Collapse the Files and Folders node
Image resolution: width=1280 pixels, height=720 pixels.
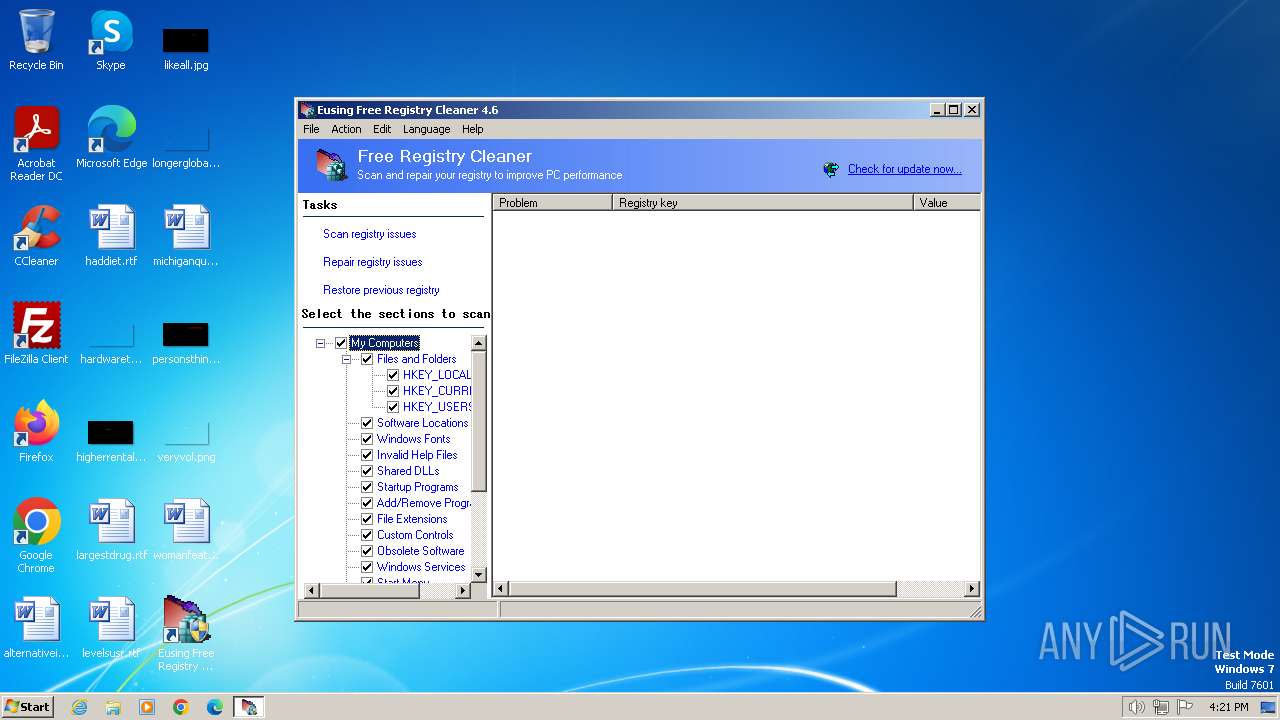click(346, 359)
